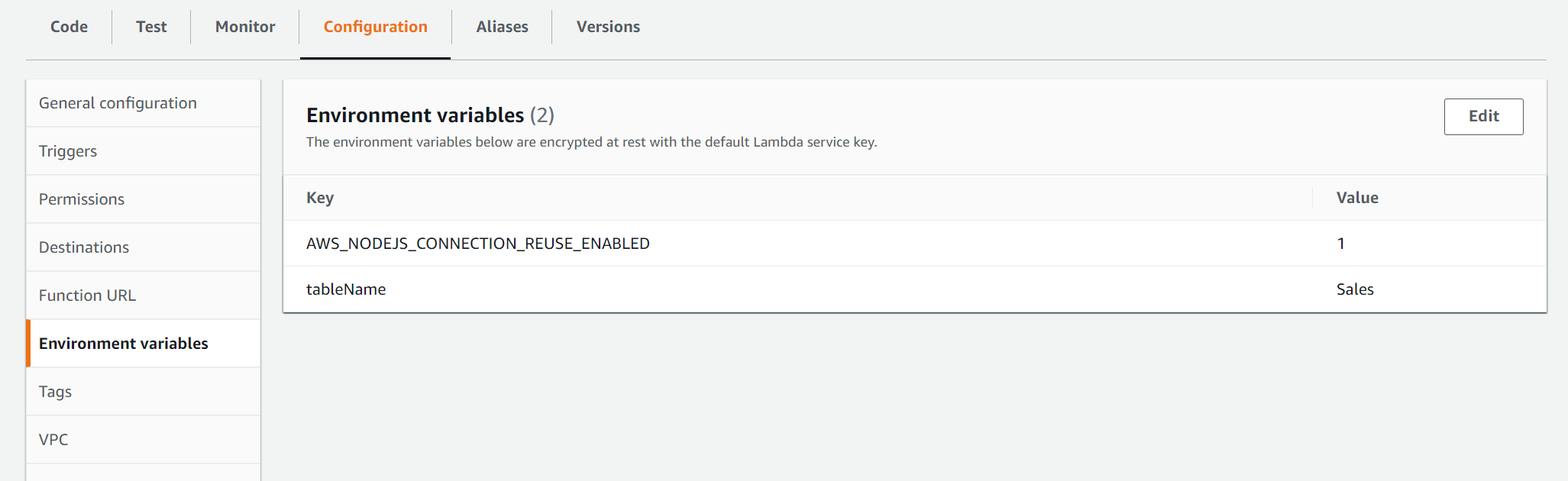View the Tags configuration
1568x481 pixels.
pos(54,391)
